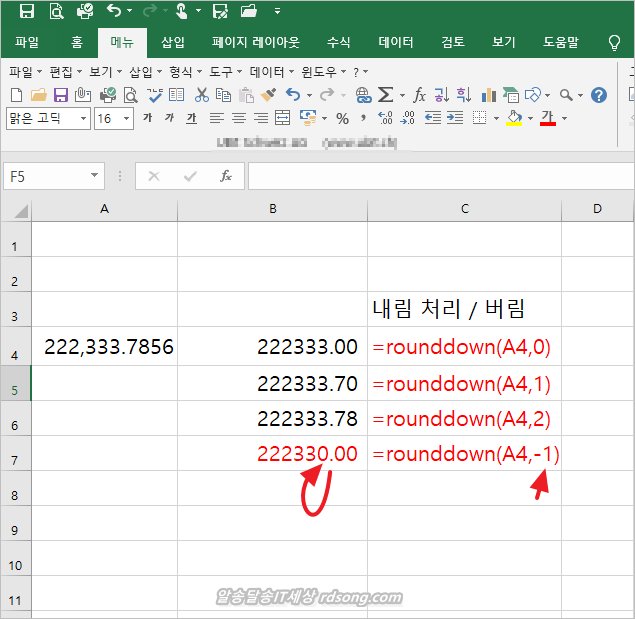Expand the Name Box dropdown arrow
635x619 pixels.
click(x=95, y=175)
